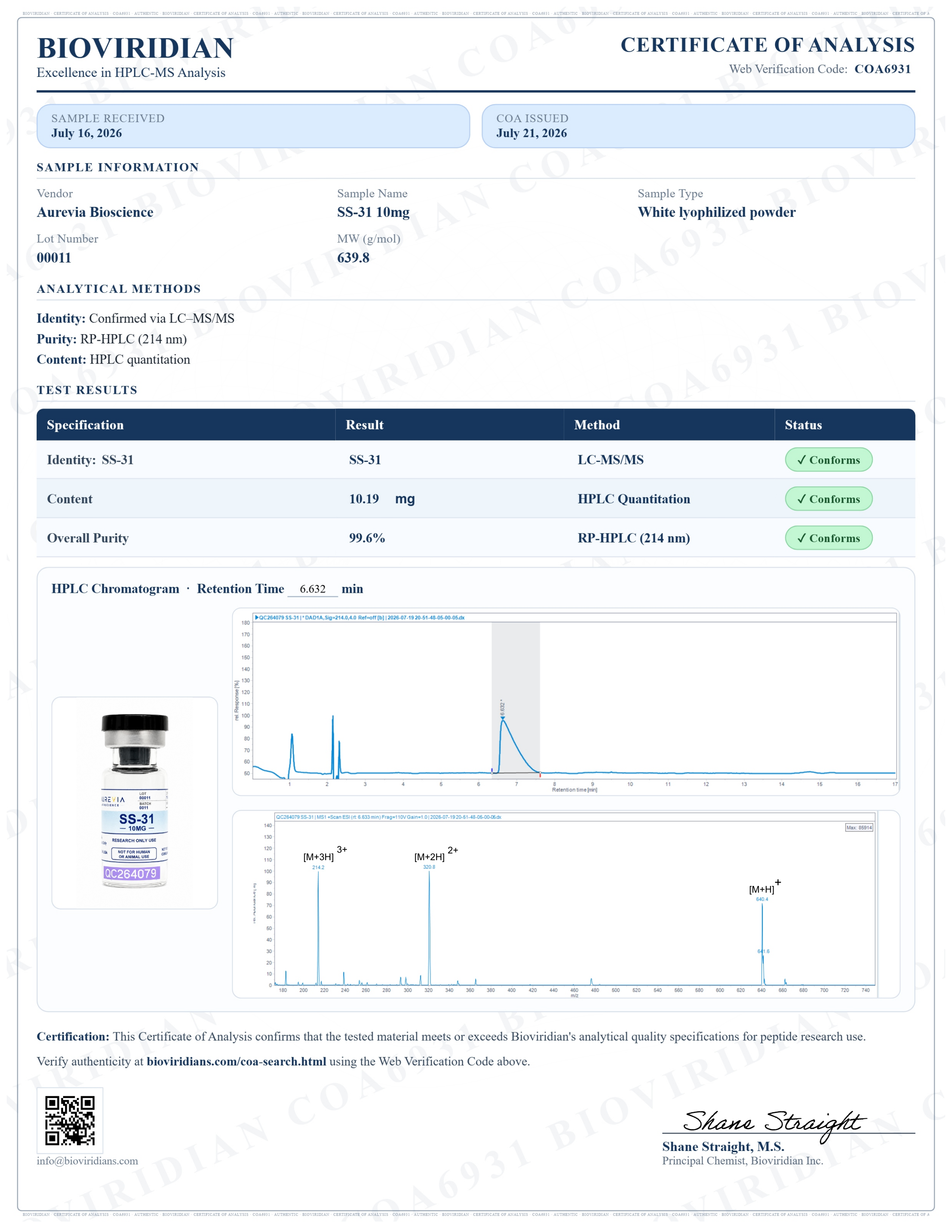
Task: Click the vendor name Aurevia Bioscience
Action: pos(95,212)
